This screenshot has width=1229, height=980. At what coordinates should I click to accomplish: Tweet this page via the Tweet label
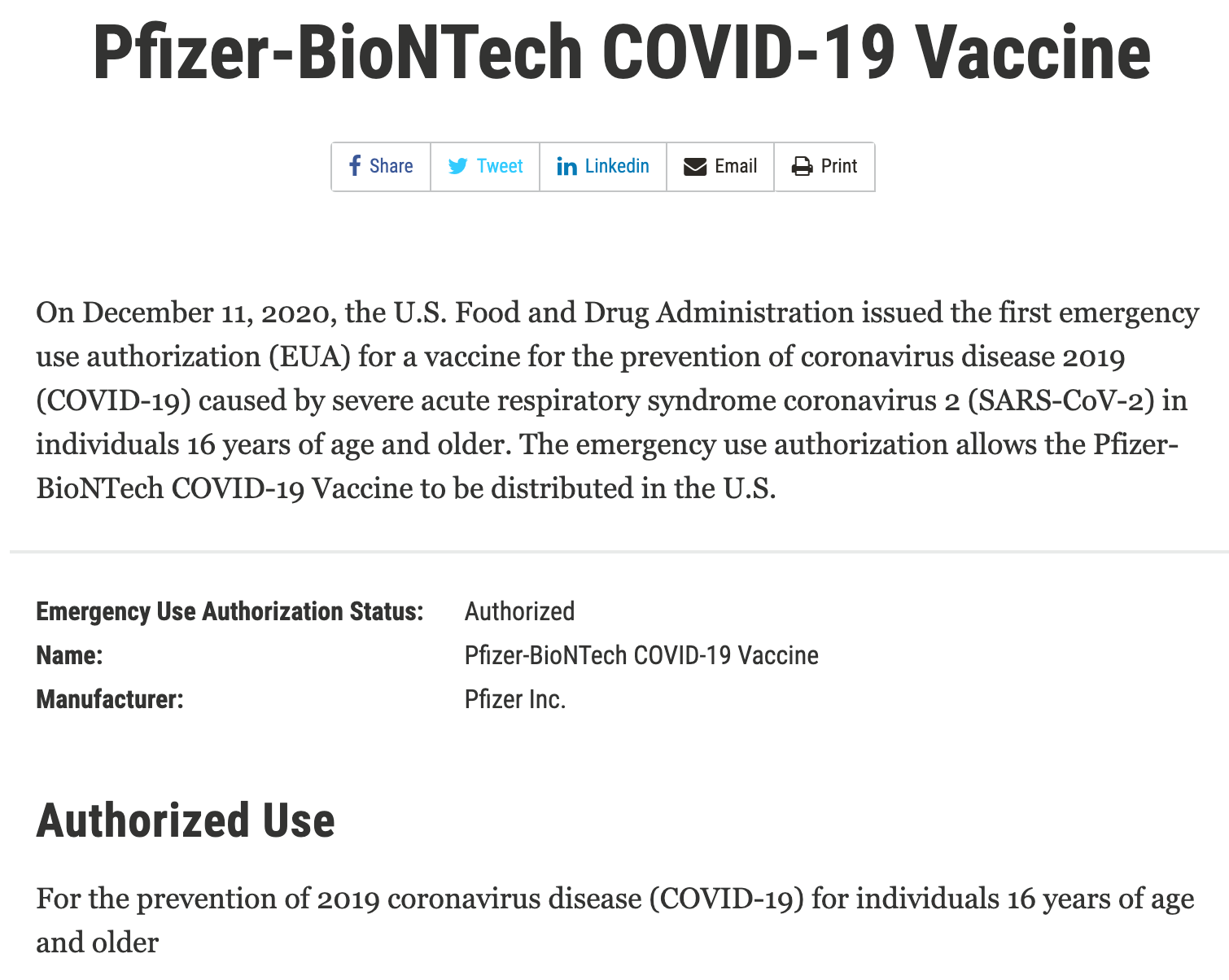500,166
